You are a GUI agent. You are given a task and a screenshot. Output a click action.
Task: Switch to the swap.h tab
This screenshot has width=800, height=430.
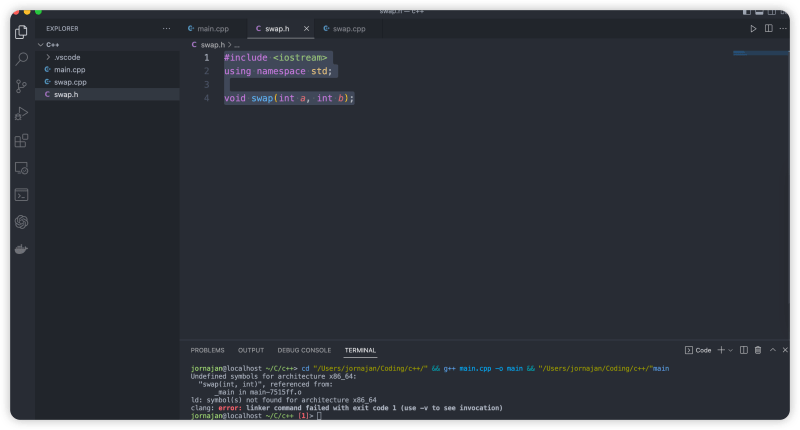[277, 29]
